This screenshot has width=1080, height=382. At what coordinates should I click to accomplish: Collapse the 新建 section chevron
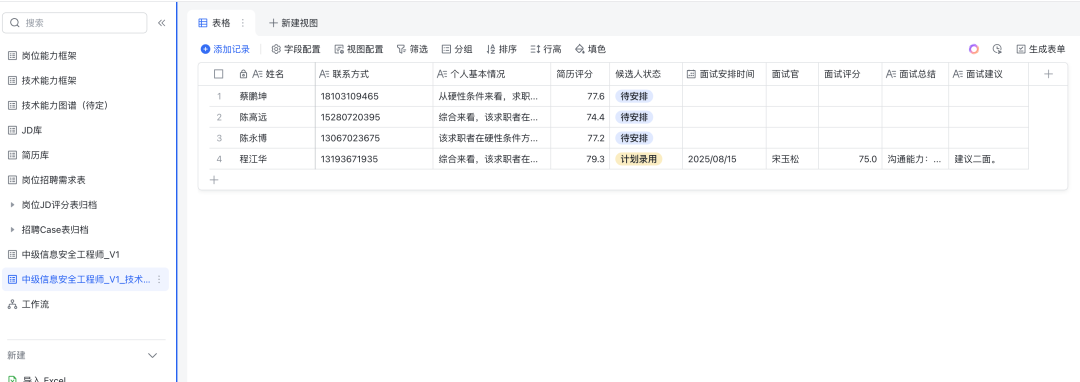click(153, 355)
